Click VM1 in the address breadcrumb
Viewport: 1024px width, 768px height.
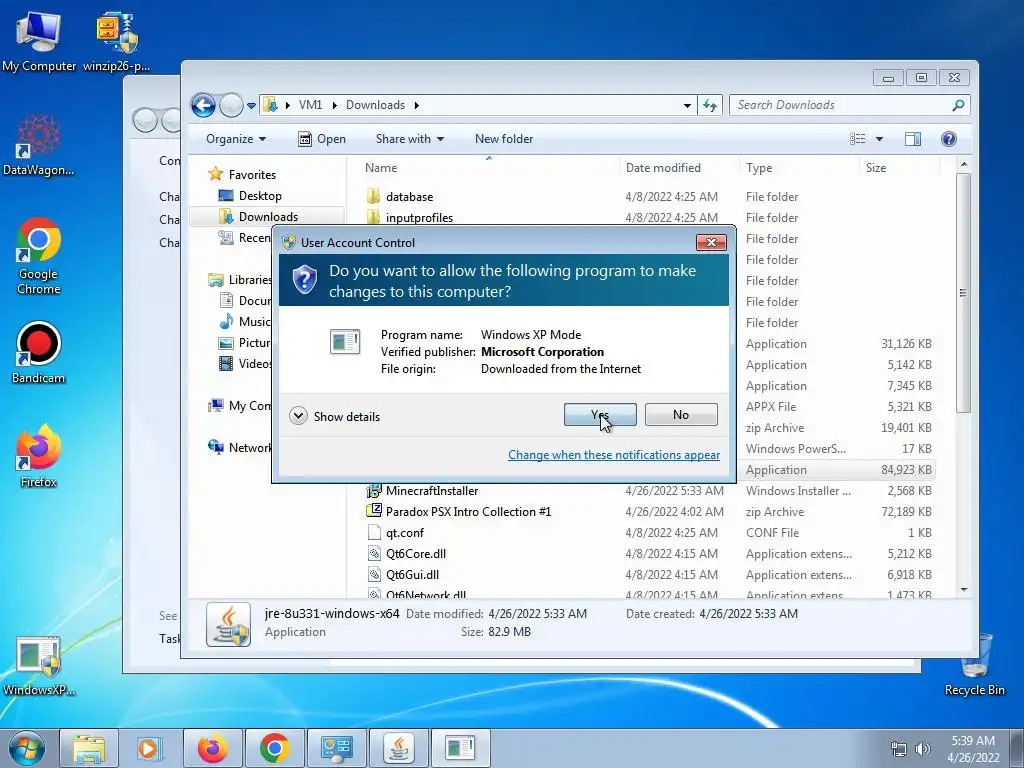point(310,105)
